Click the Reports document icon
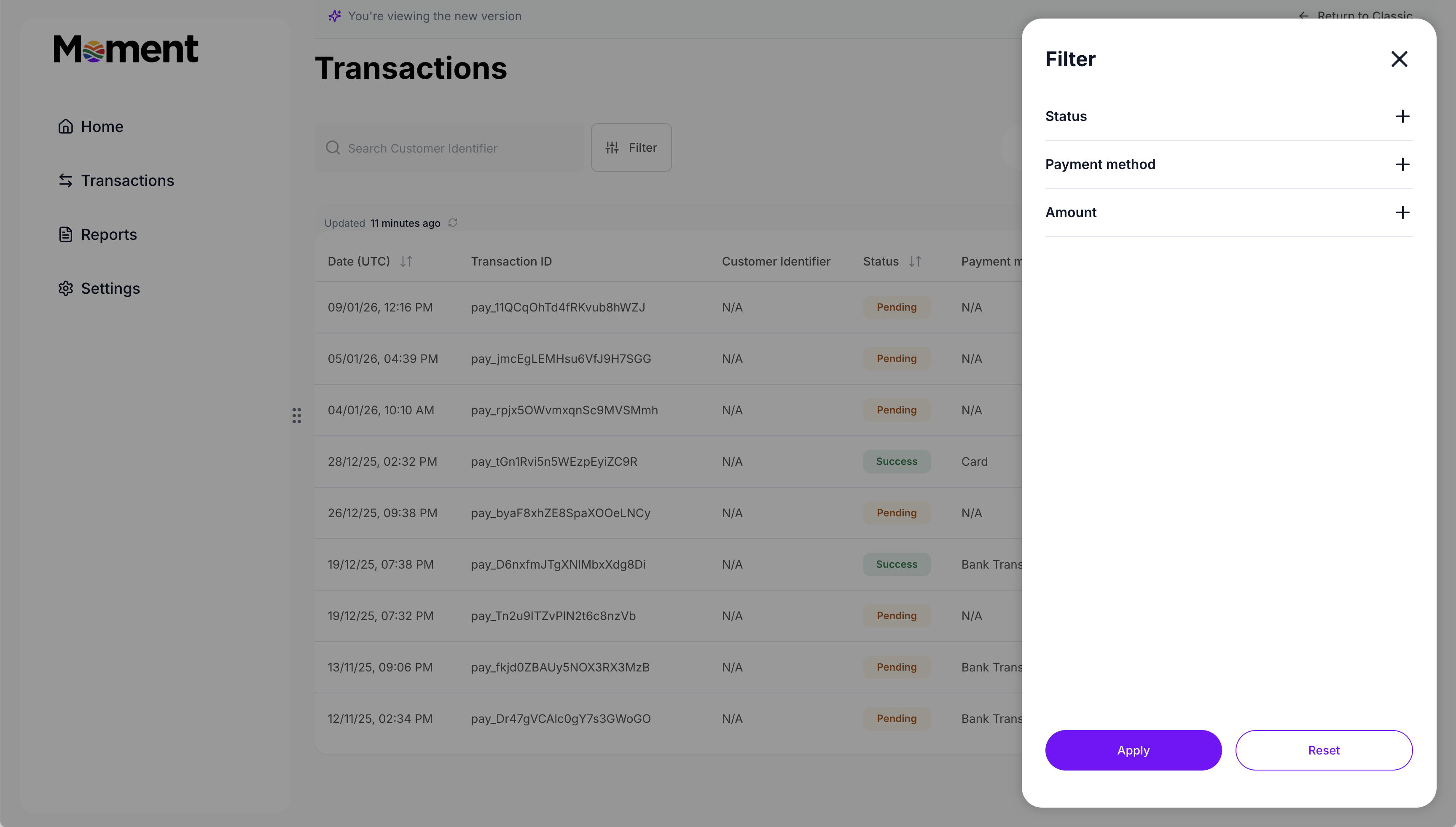Screen dimensions: 1456x827 (66, 235)
